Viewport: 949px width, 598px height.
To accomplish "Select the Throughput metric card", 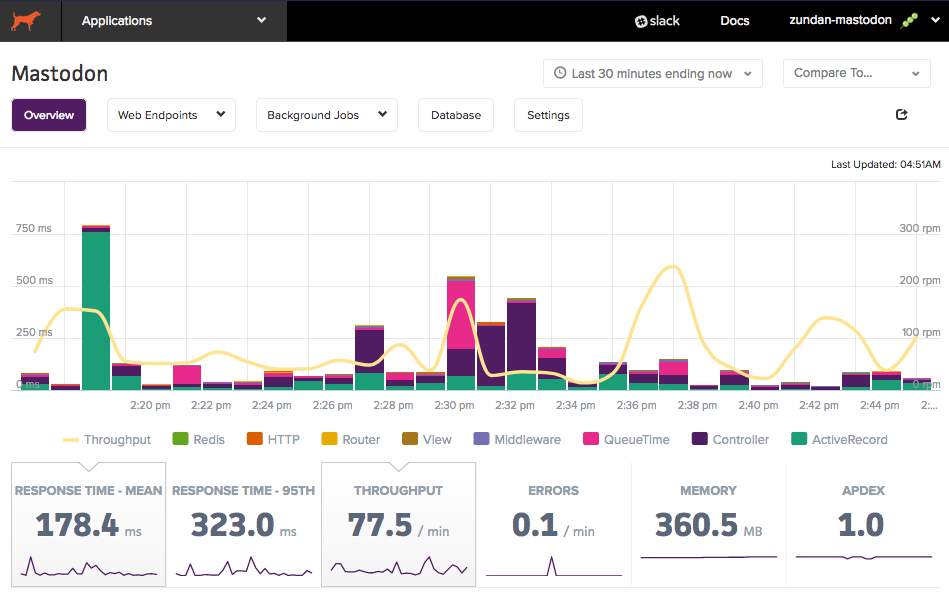I will point(398,525).
